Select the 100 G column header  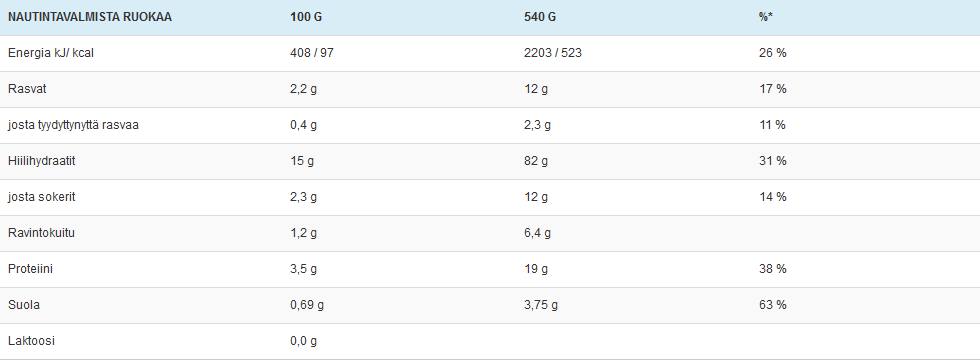click(306, 18)
